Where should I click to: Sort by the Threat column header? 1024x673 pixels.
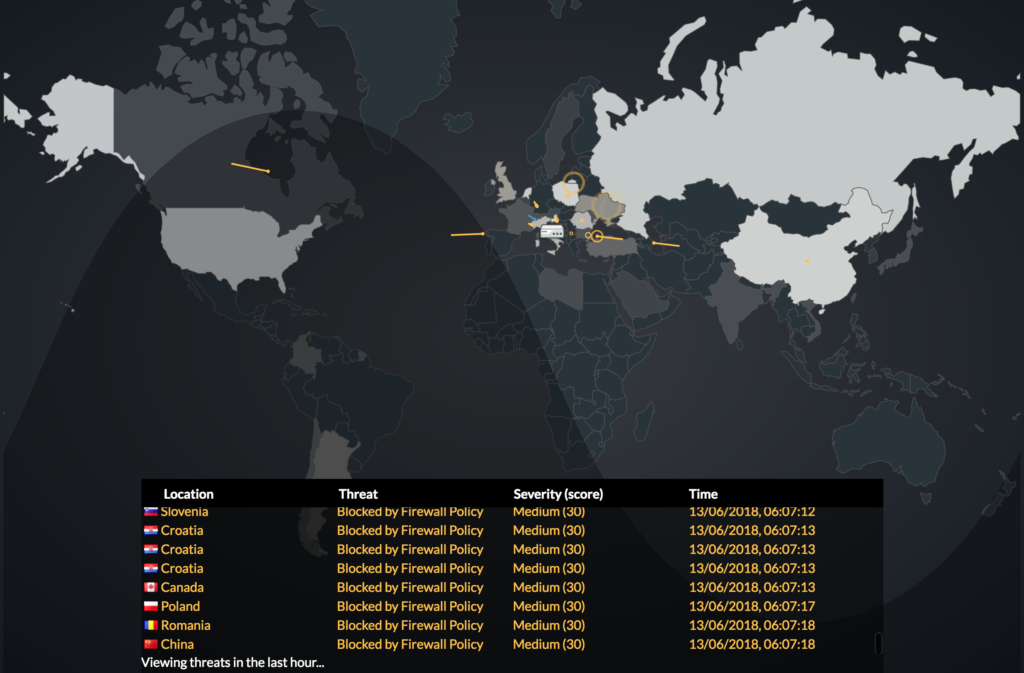pos(358,494)
